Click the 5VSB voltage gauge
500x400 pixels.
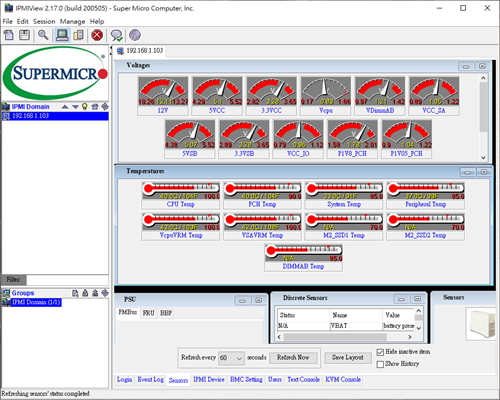pyautogui.click(x=190, y=139)
